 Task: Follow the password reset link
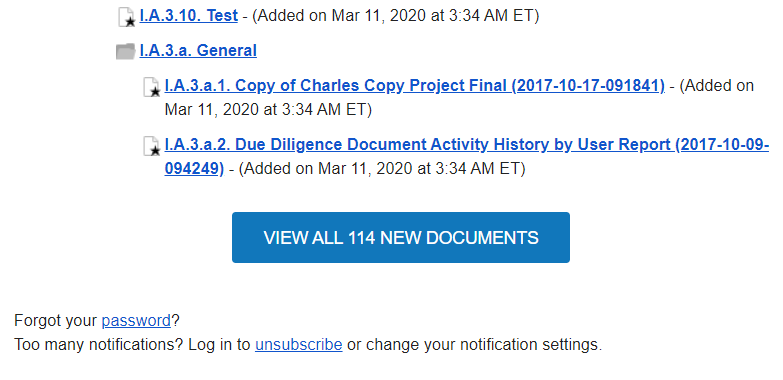point(136,321)
